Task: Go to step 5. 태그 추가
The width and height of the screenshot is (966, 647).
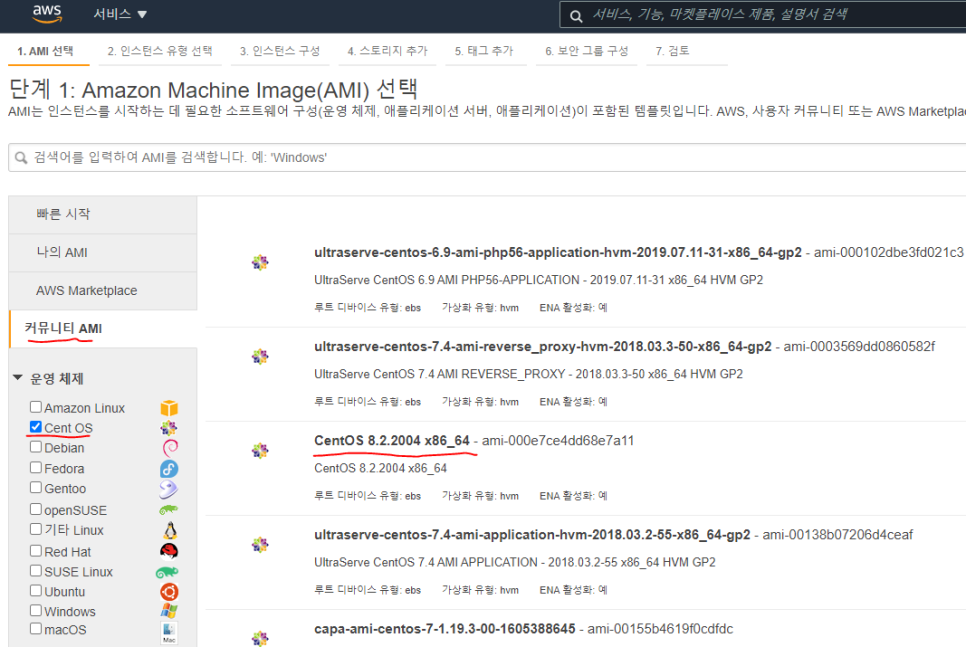Action: 484,51
